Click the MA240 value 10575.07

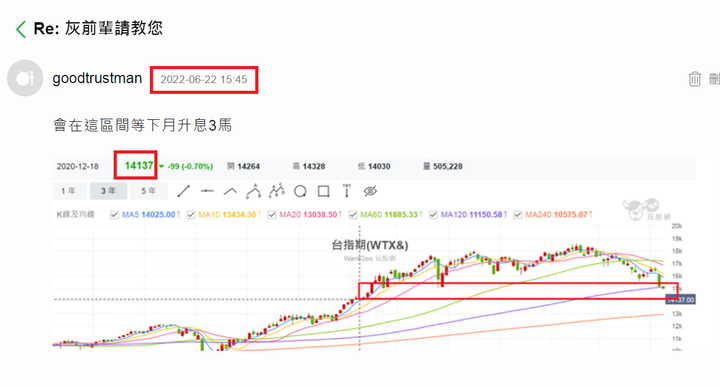tap(571, 214)
